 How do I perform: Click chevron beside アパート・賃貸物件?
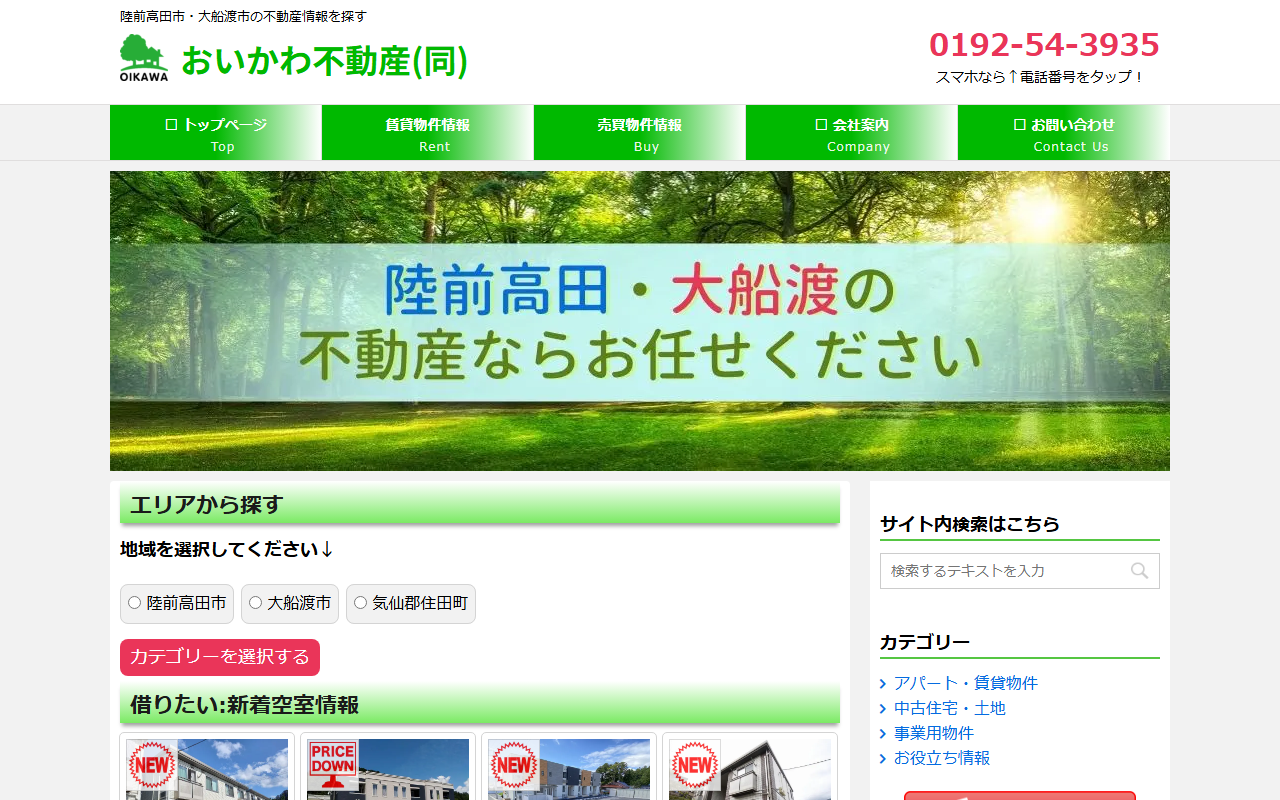pyautogui.click(x=883, y=683)
